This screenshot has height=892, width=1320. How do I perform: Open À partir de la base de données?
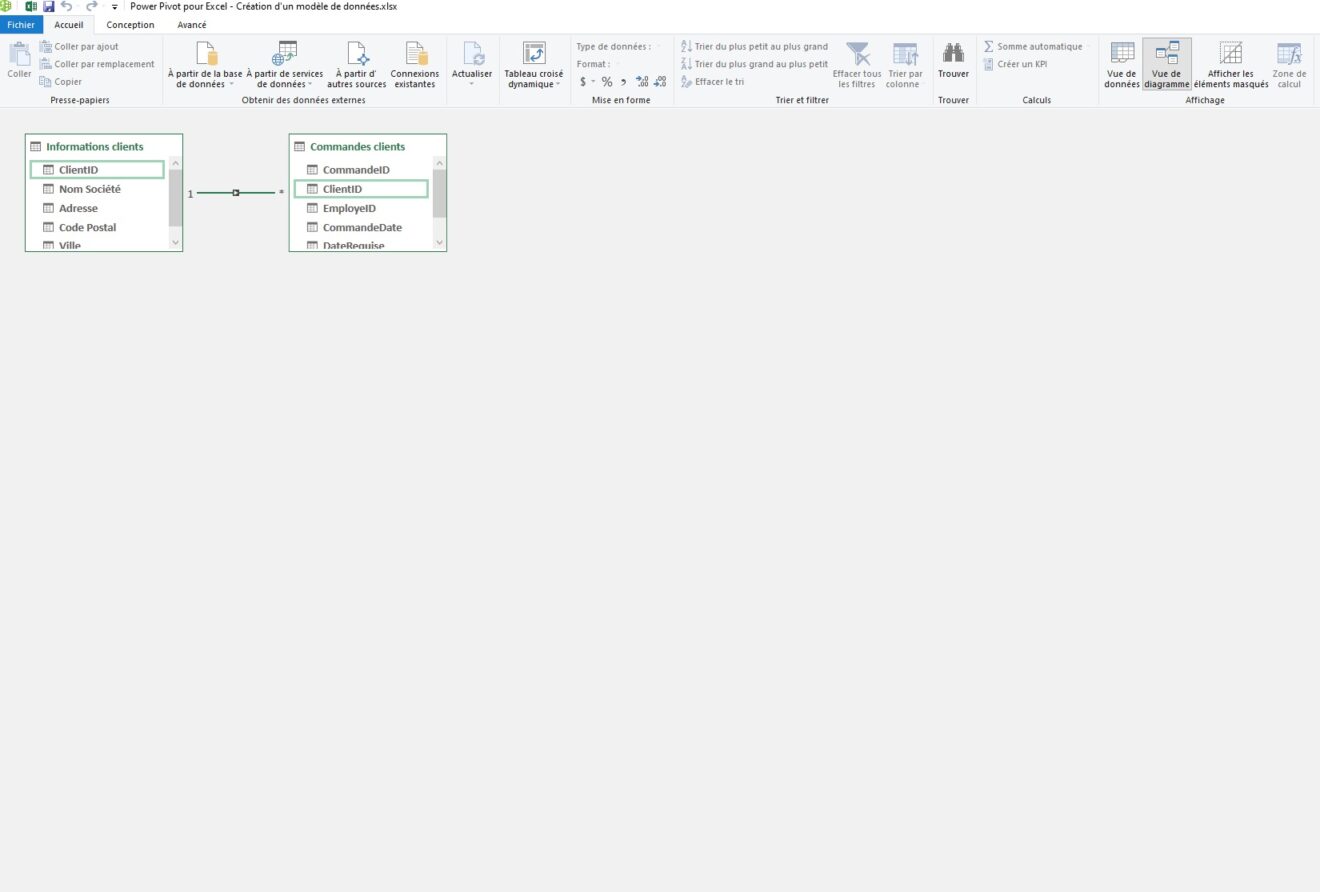(206, 65)
